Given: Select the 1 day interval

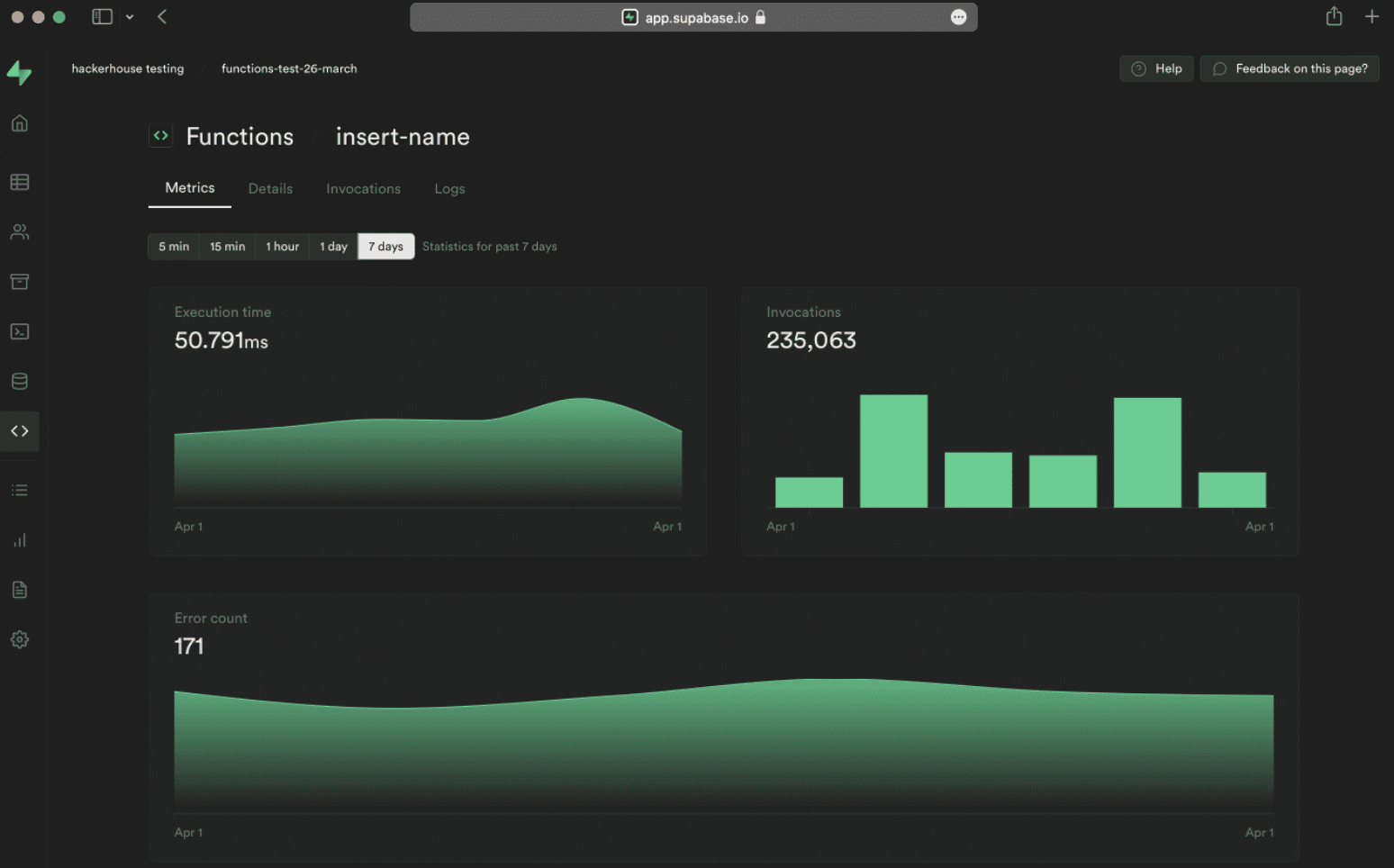Looking at the screenshot, I should tap(333, 247).
